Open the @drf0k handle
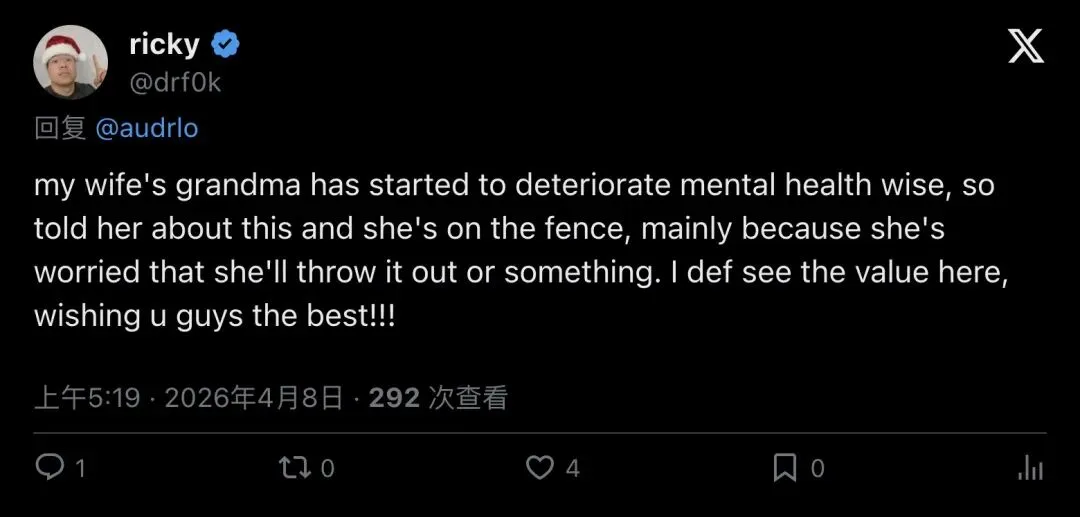The width and height of the screenshot is (1080, 517). coord(175,82)
